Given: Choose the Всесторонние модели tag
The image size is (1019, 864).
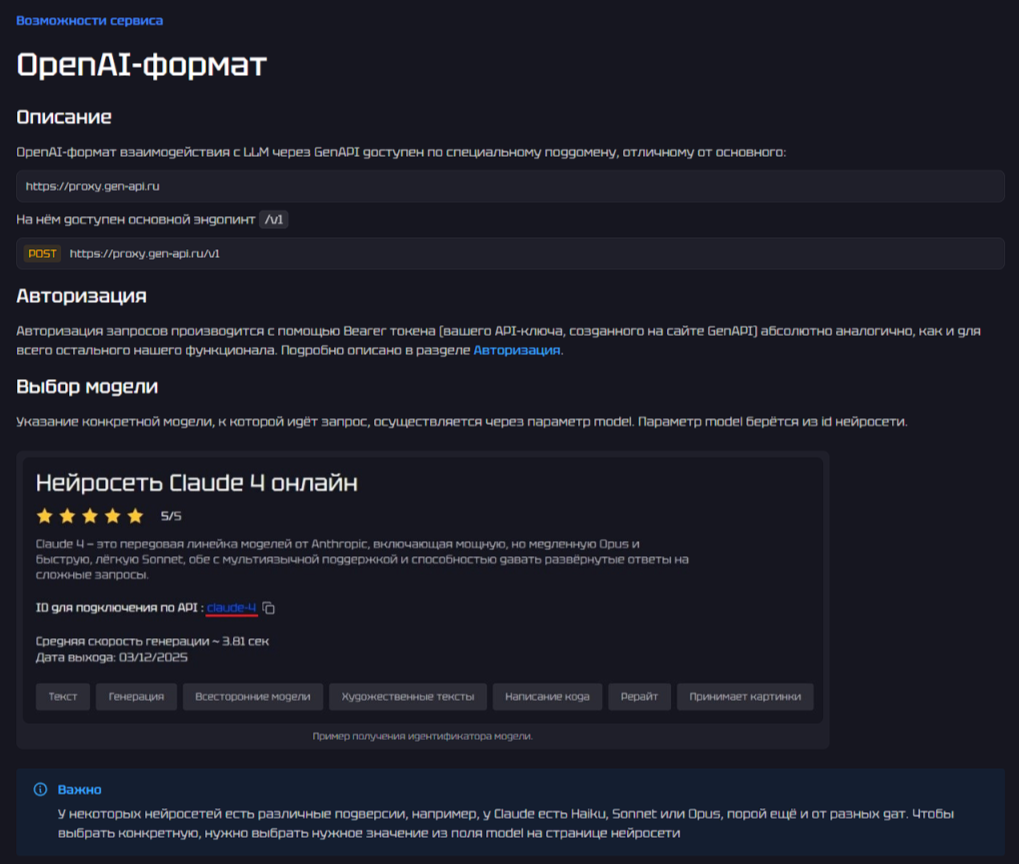Looking at the screenshot, I should click(253, 697).
